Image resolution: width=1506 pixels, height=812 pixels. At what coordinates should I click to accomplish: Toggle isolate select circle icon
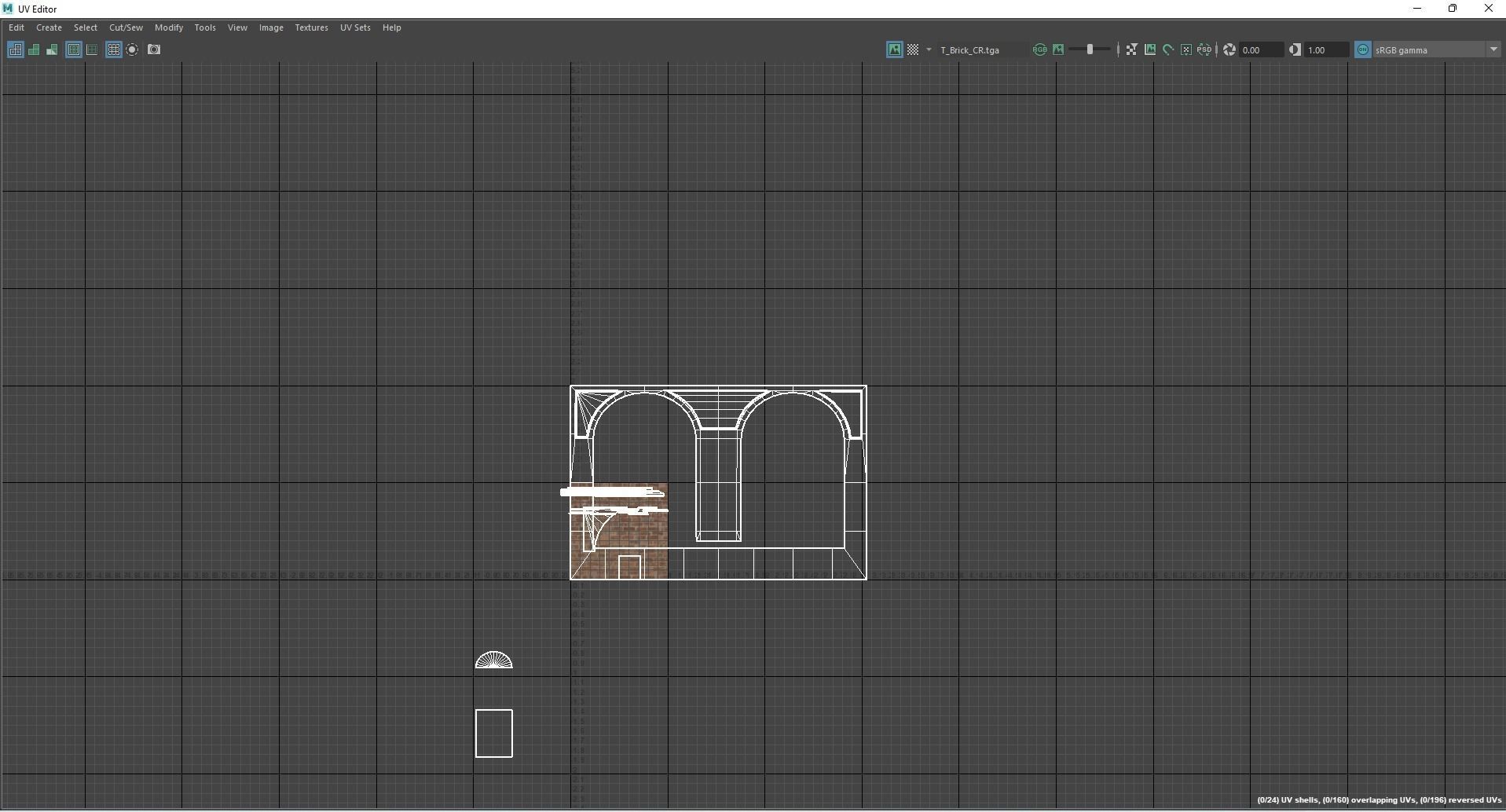[133, 49]
